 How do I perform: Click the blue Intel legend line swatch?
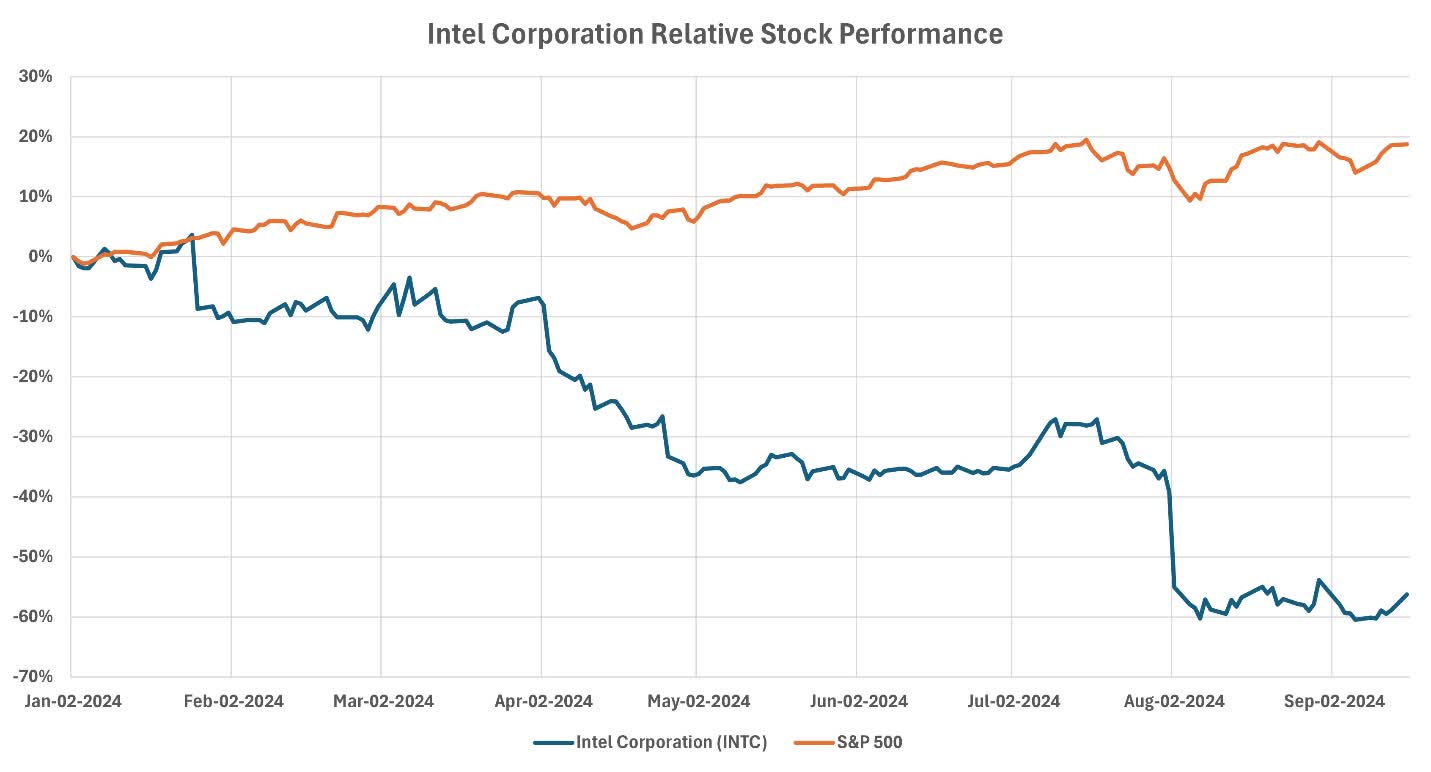[552, 742]
